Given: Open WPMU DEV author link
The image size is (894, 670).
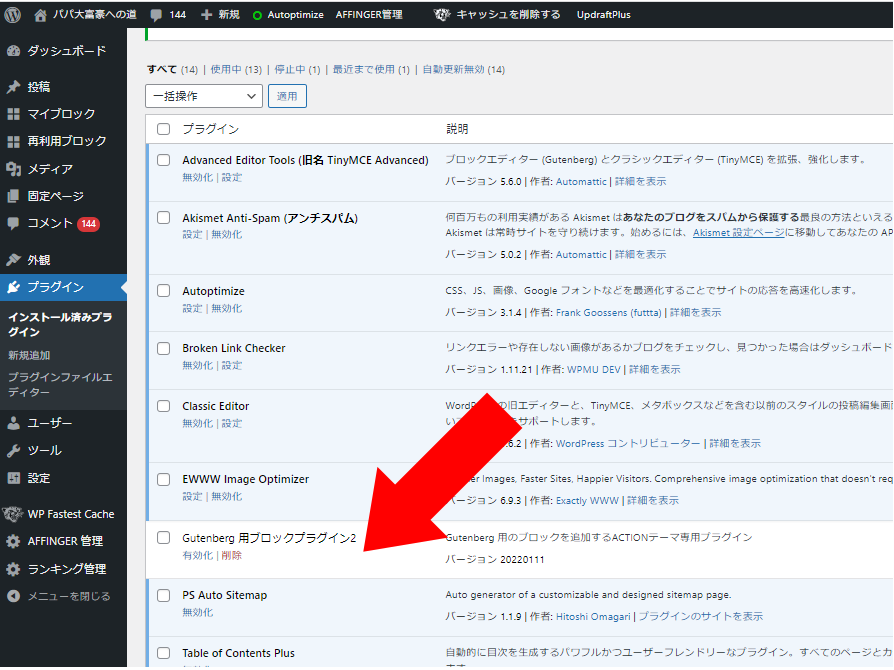Looking at the screenshot, I should 594,369.
